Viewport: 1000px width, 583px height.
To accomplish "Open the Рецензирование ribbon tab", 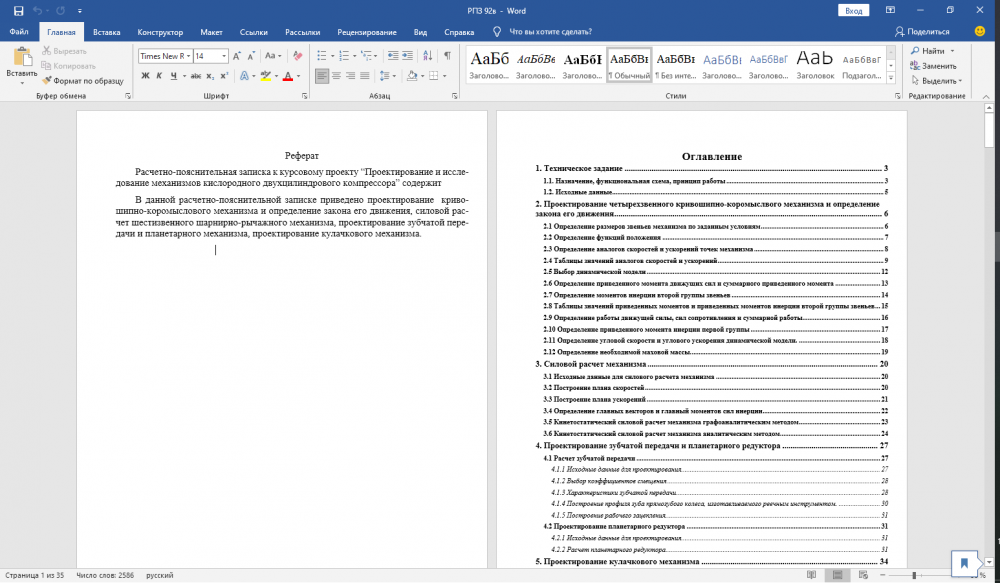I will pyautogui.click(x=367, y=32).
